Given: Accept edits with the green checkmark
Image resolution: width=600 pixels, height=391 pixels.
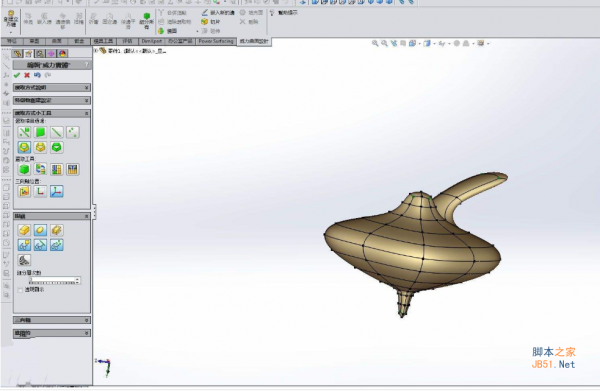Looking at the screenshot, I should (x=17, y=75).
